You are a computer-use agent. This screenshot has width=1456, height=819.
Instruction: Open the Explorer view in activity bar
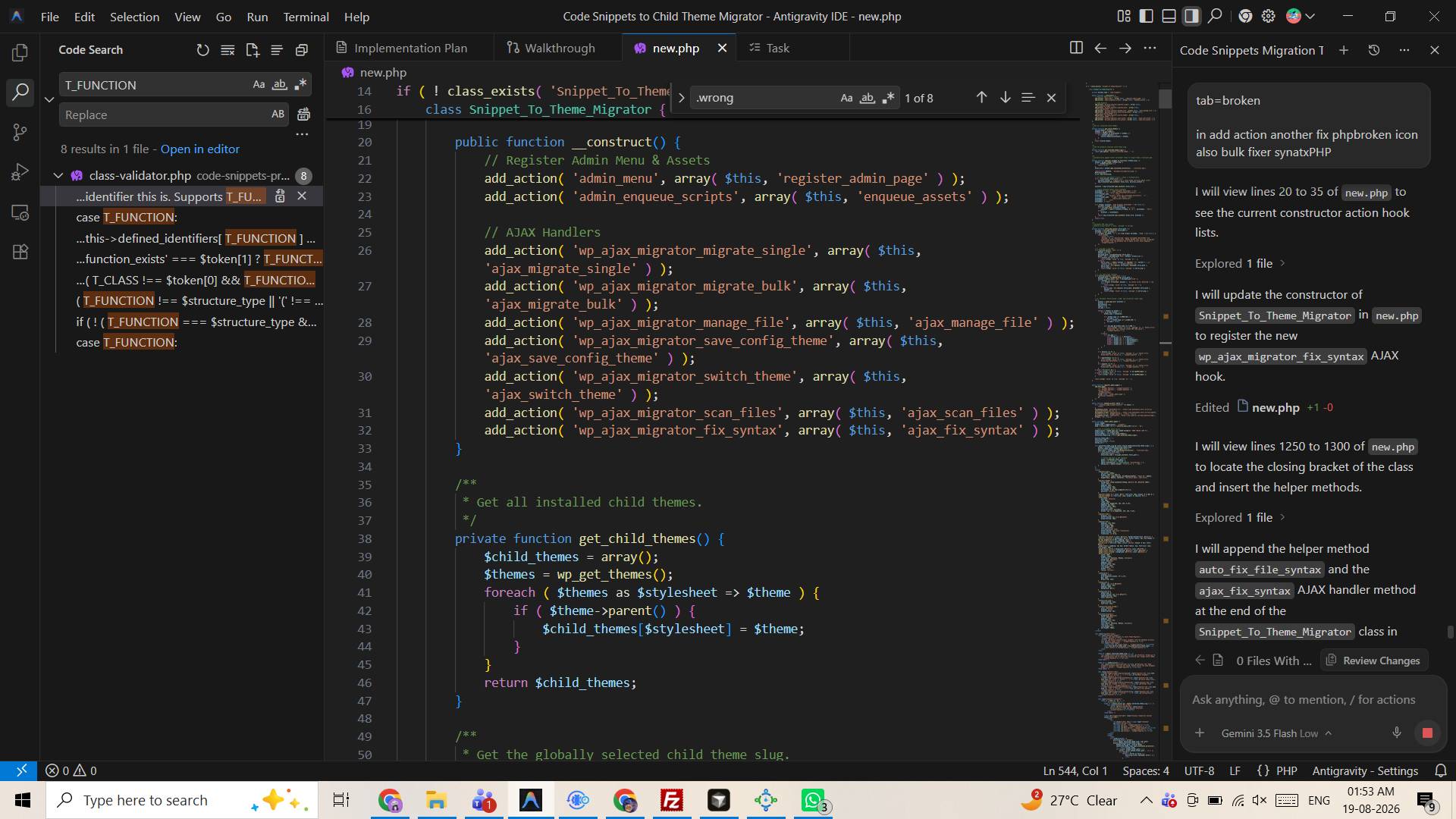(x=20, y=52)
